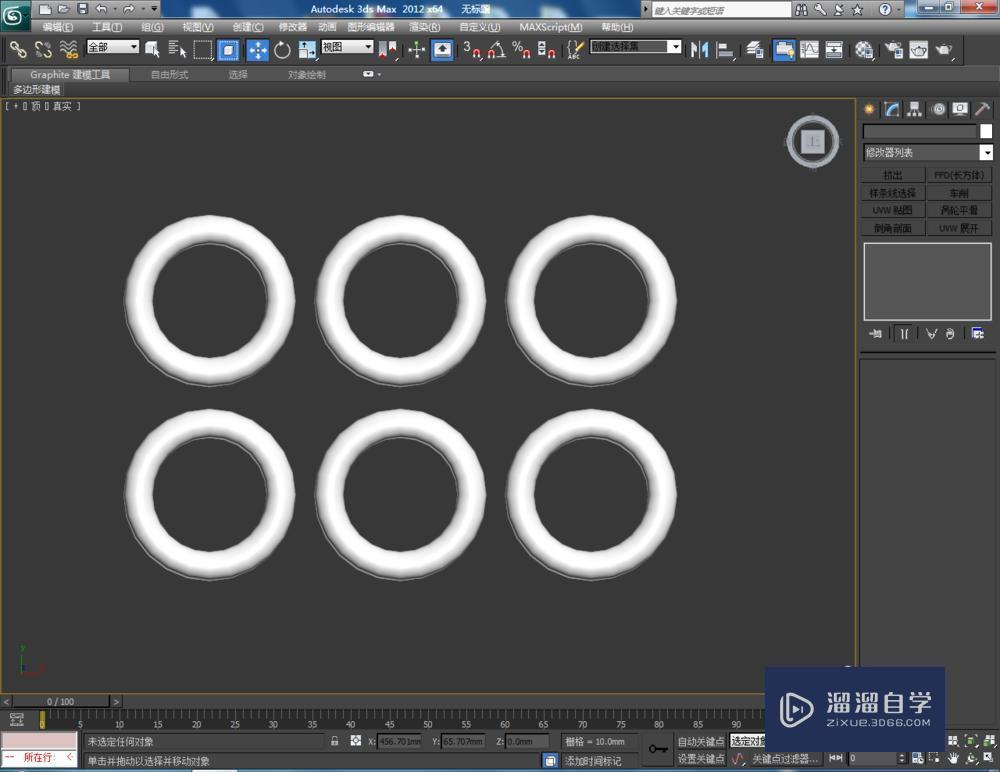The height and width of the screenshot is (772, 1000).
Task: Enable the Auto Key (自动关键点) toggle
Action: pos(700,741)
